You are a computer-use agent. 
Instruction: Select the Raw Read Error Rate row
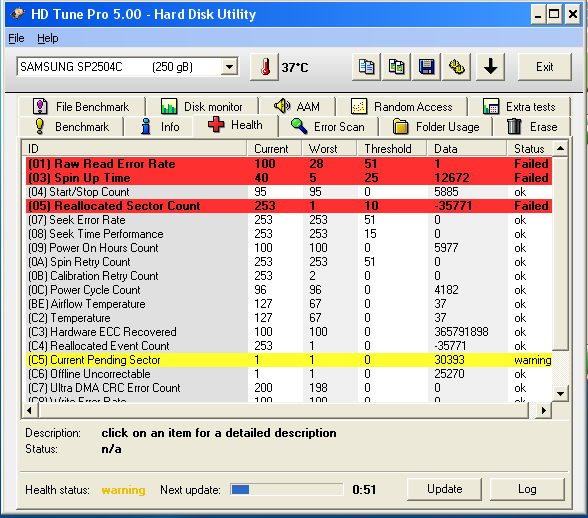(x=289, y=164)
